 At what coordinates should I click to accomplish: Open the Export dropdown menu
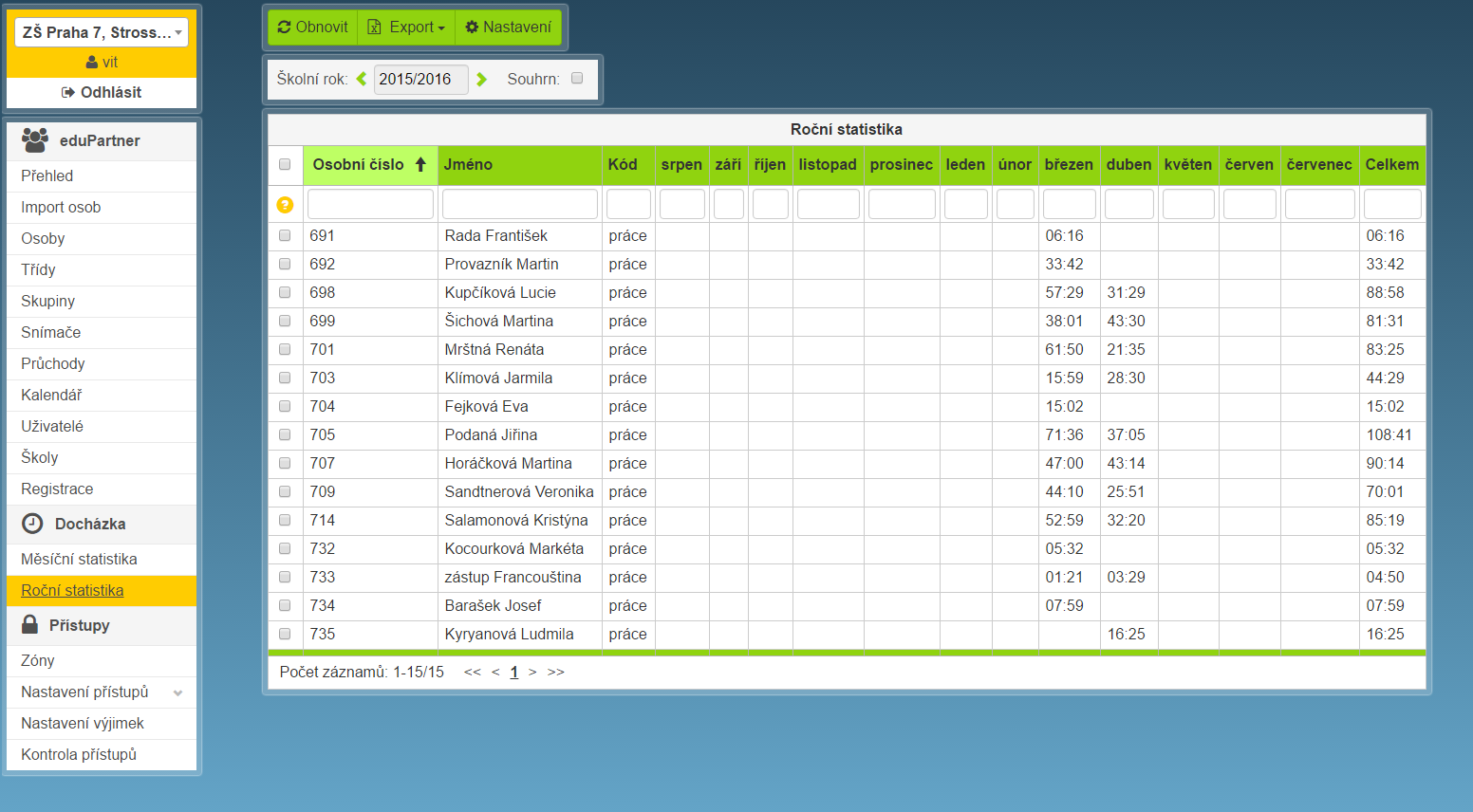tap(406, 28)
